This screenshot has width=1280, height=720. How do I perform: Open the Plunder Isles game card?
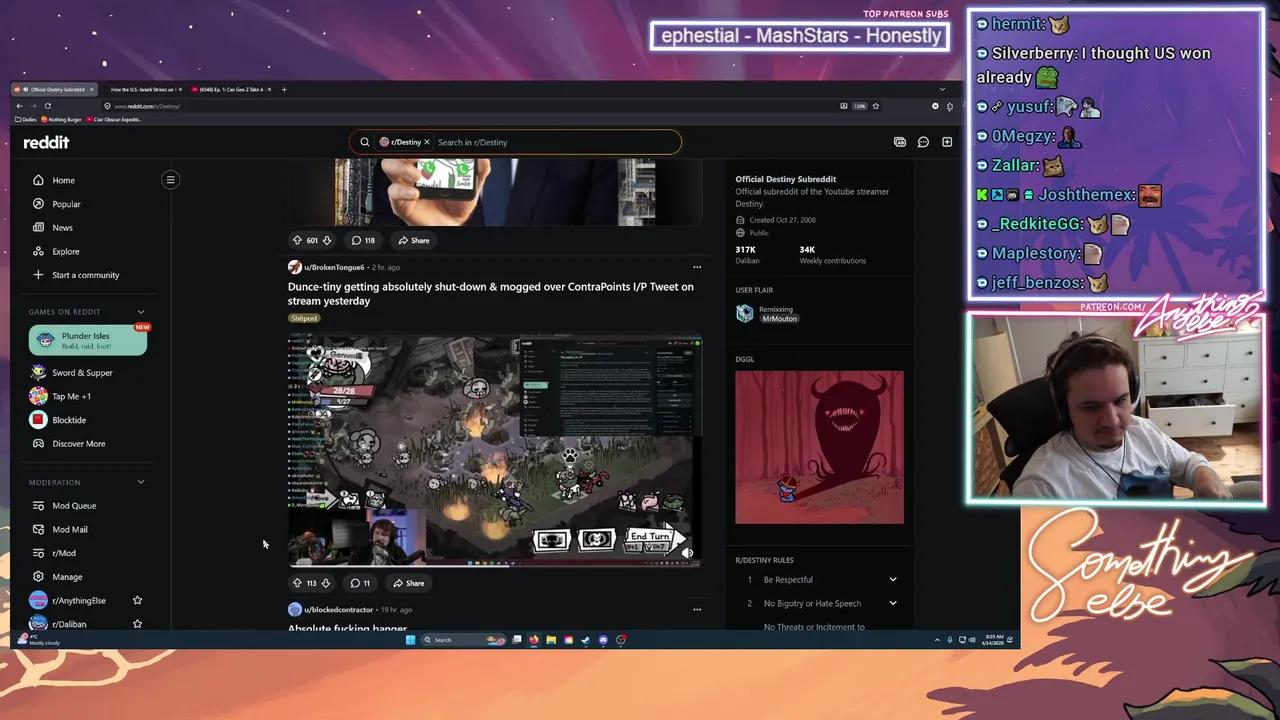tap(88, 340)
